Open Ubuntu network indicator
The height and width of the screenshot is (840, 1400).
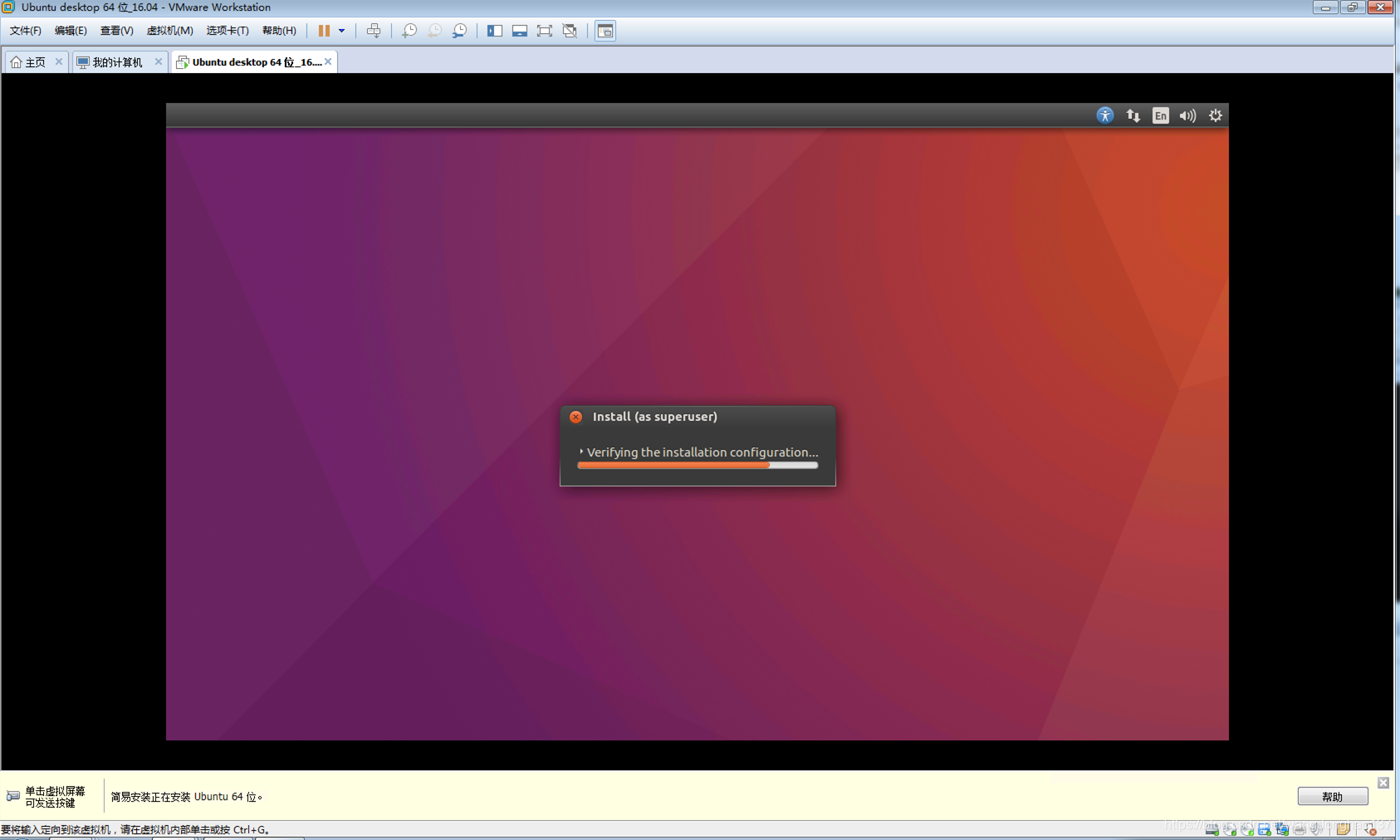point(1133,115)
